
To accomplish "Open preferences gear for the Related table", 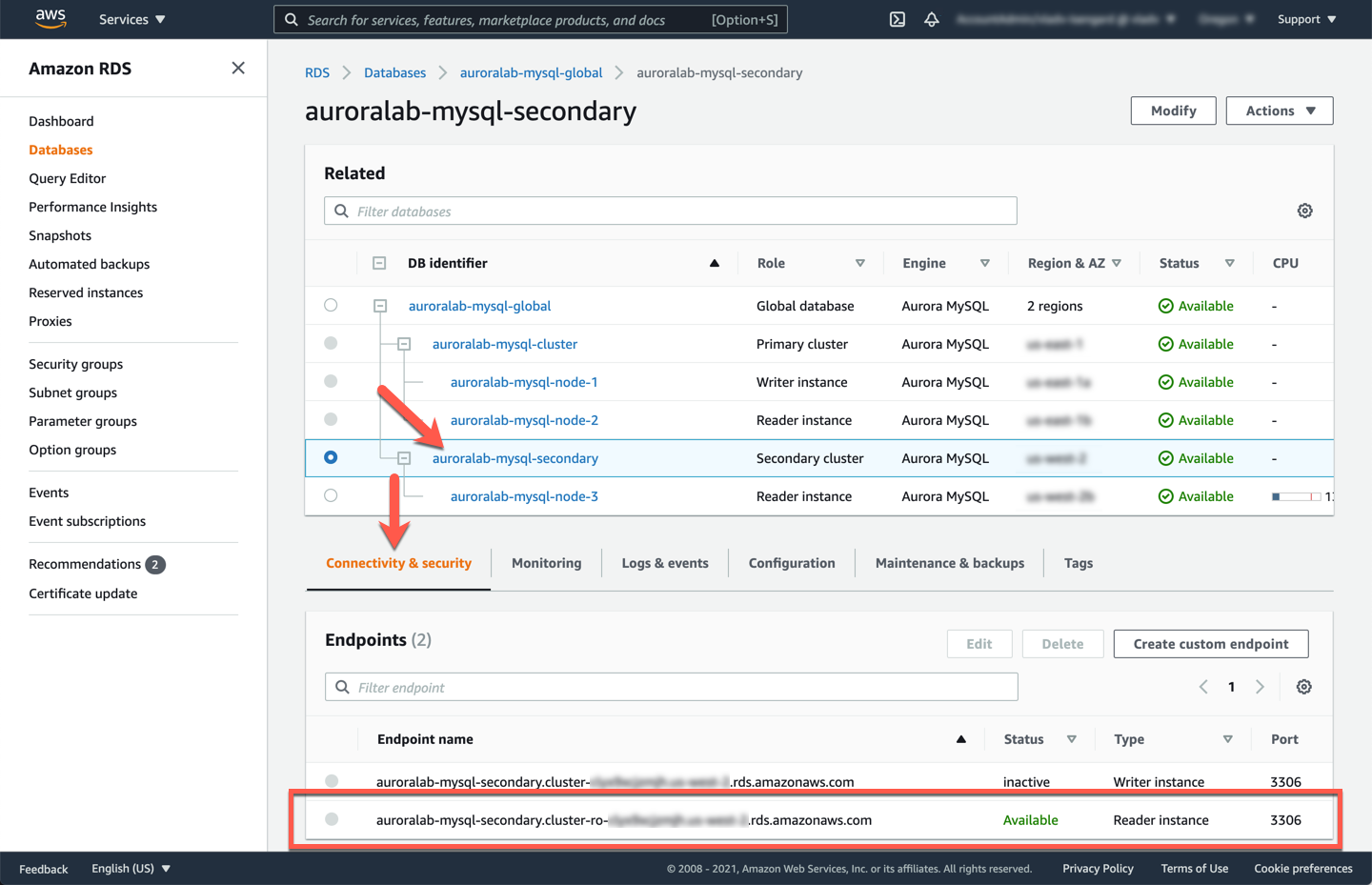I will pos(1304,211).
